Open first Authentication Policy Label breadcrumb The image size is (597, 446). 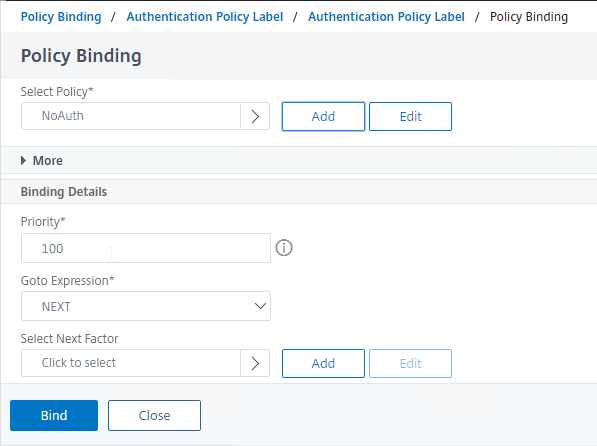(205, 17)
